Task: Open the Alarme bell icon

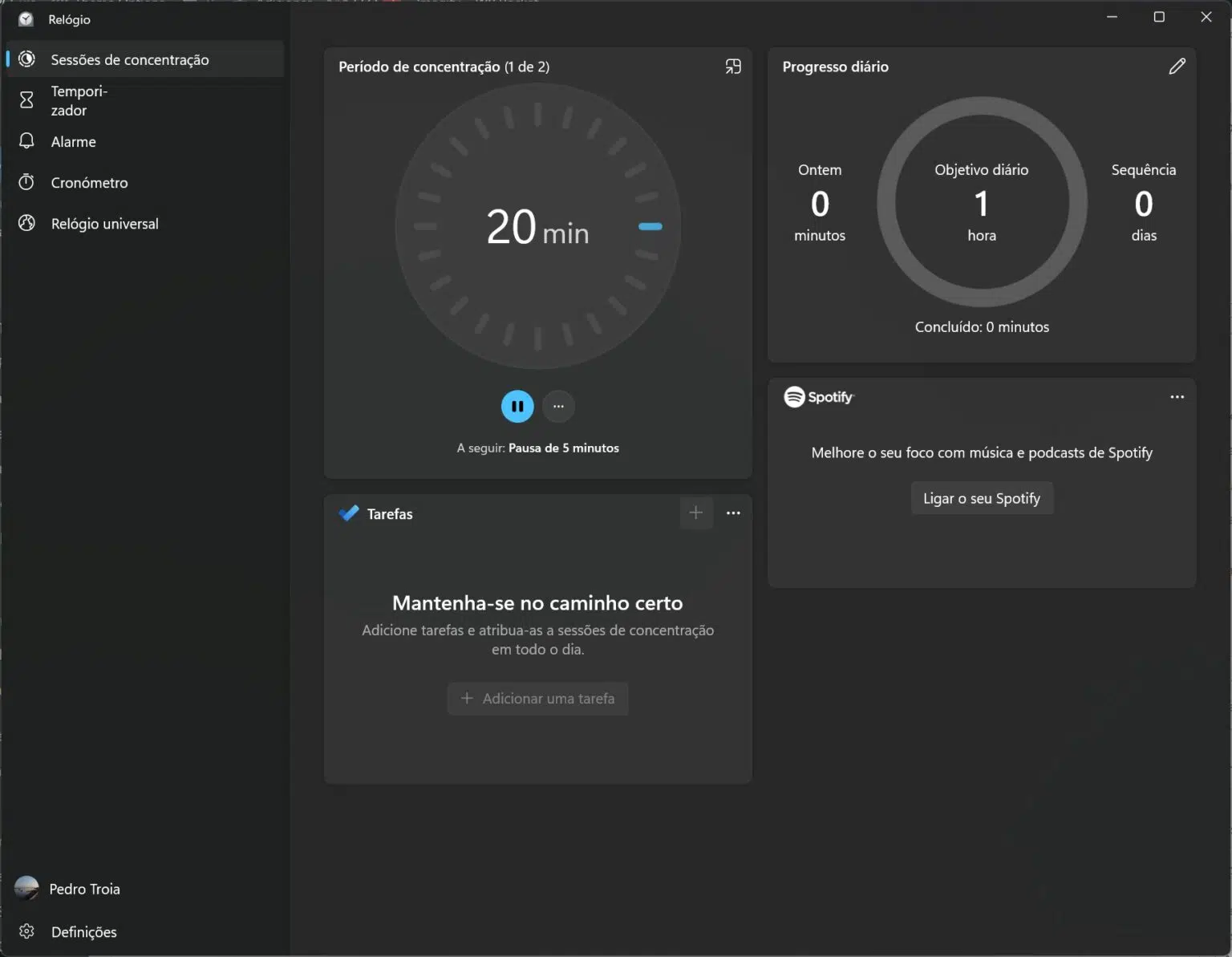Action: click(x=26, y=141)
